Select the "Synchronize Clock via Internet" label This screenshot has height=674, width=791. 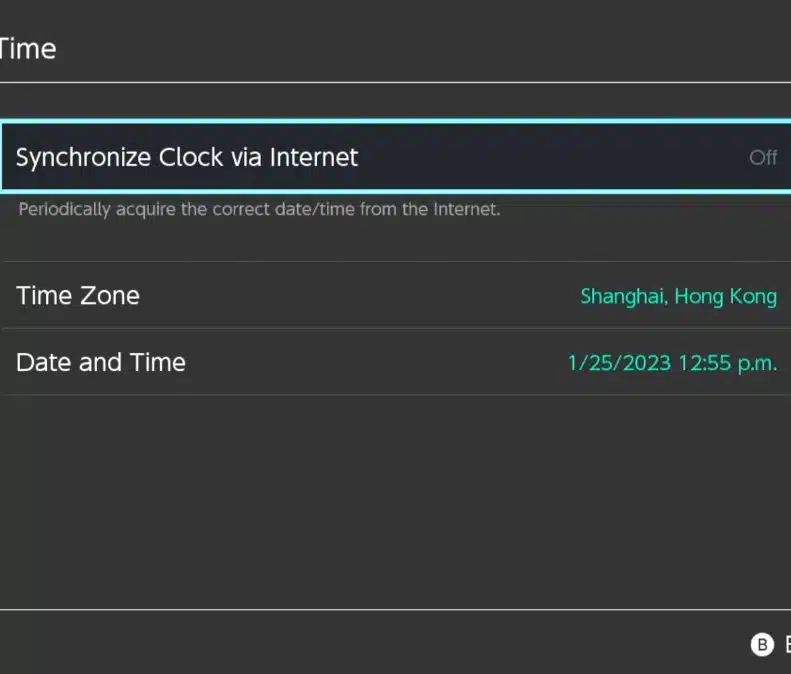pos(187,157)
